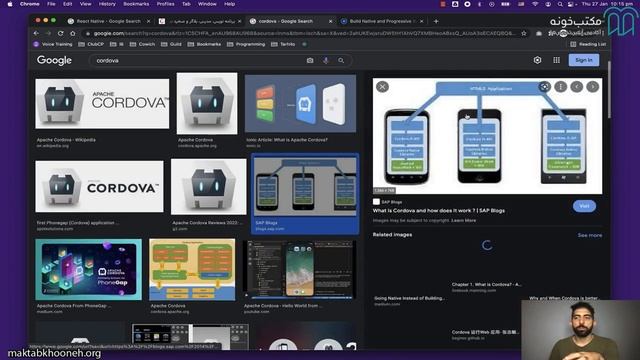
Task: Click the Google logo
Action: coord(54,60)
